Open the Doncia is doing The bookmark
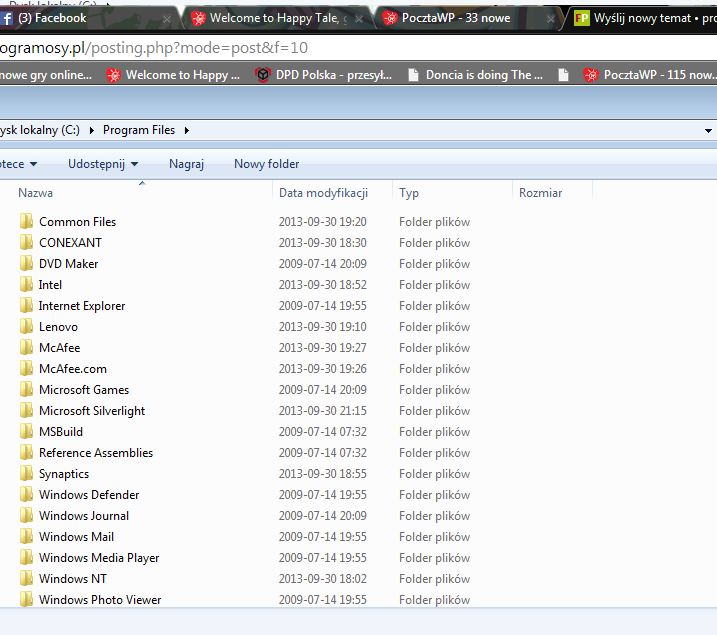This screenshot has height=635, width=717. point(475,75)
